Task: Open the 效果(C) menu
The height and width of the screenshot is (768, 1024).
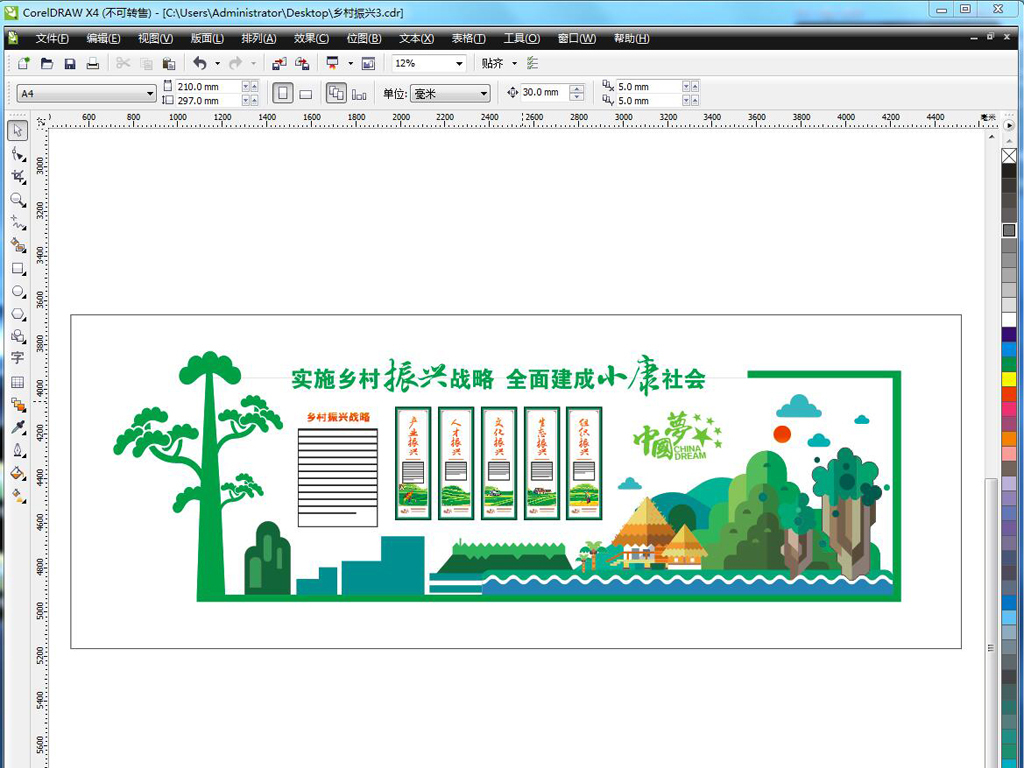Action: tap(311, 38)
